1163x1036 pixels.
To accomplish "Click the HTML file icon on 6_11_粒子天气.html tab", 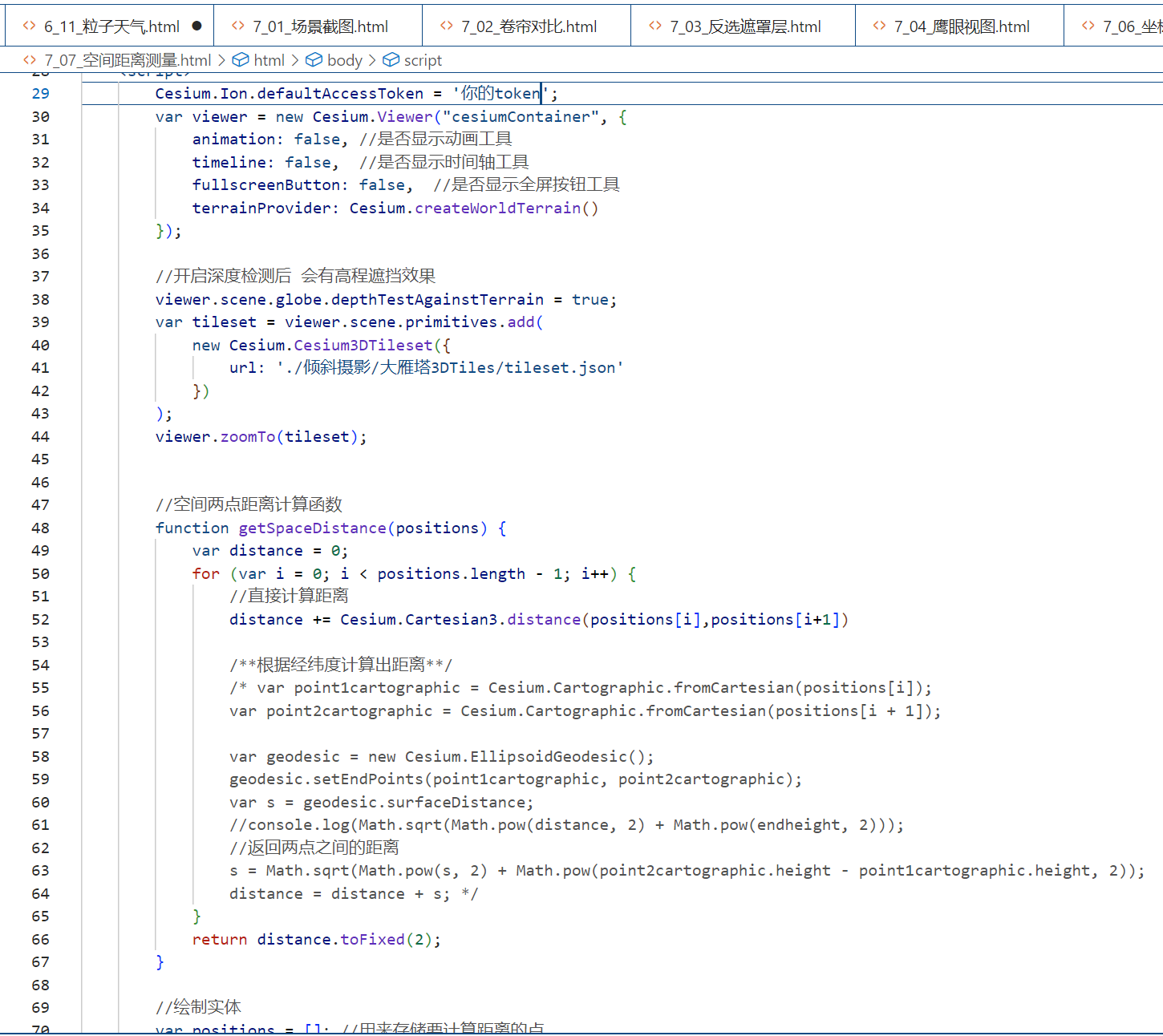I will coord(29,26).
